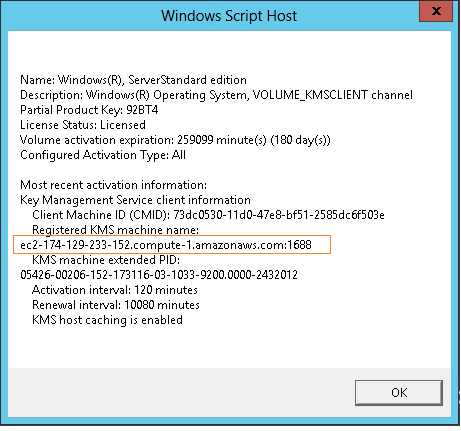The image size is (461, 431).
Task: Click 'Activation interval: 120 minutes' line
Action: point(115,290)
